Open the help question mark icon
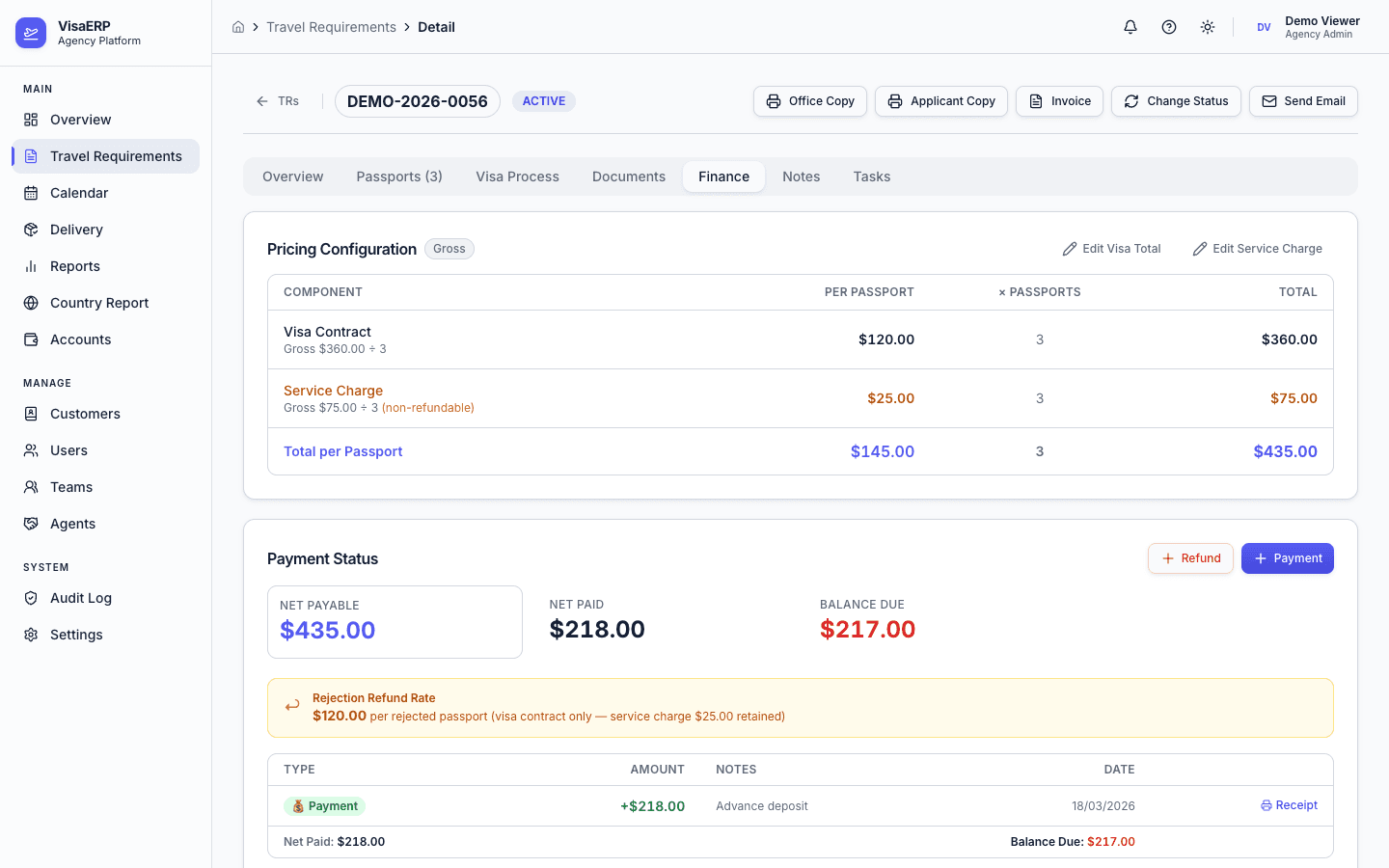 coord(1169,27)
